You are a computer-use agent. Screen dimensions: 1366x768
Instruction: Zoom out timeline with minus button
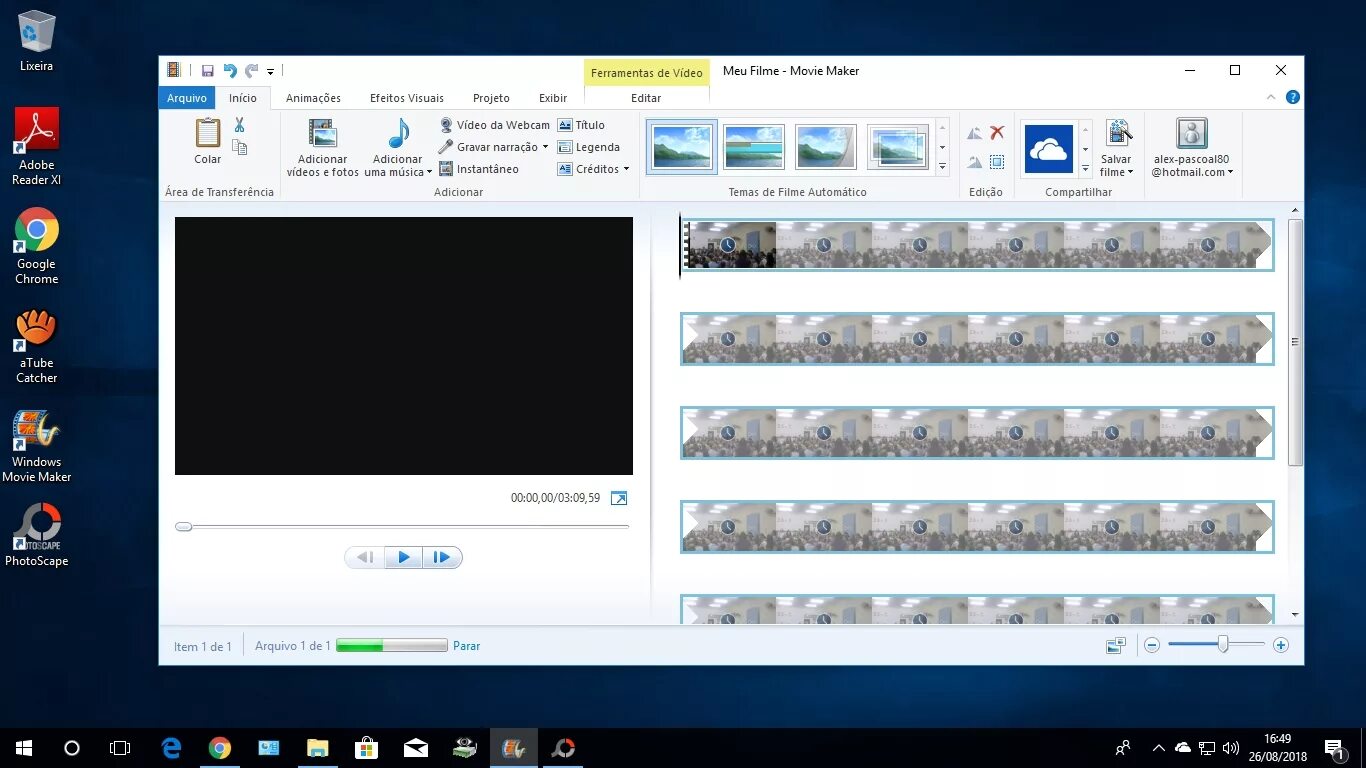coord(1152,646)
